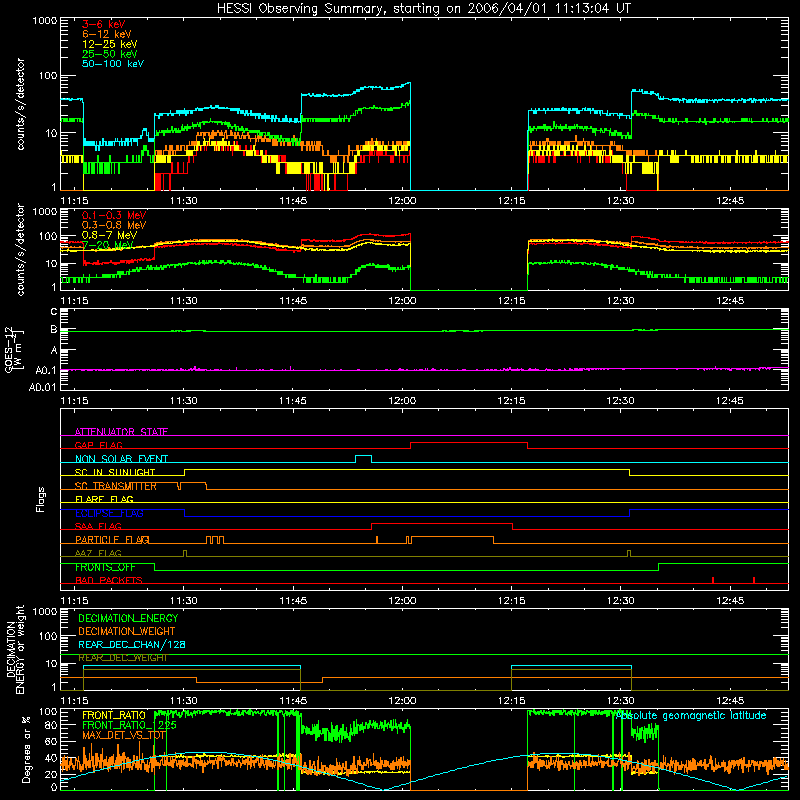
Task: Click the NON_SOLAR_EVENT flag label
Action: click(x=121, y=459)
